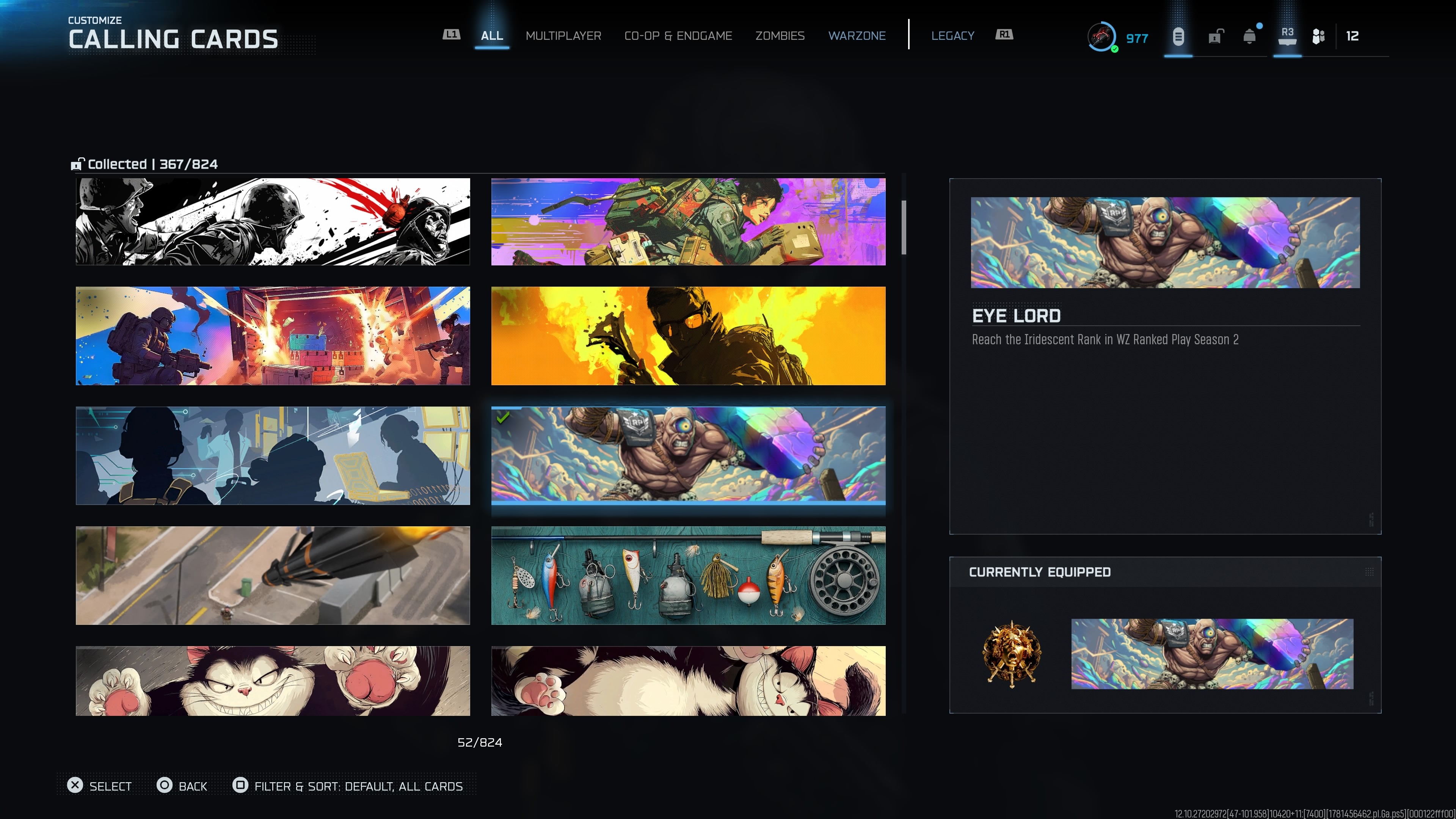Screen dimensions: 1456x819
Task: Open the LEGACY tab
Action: point(952,36)
